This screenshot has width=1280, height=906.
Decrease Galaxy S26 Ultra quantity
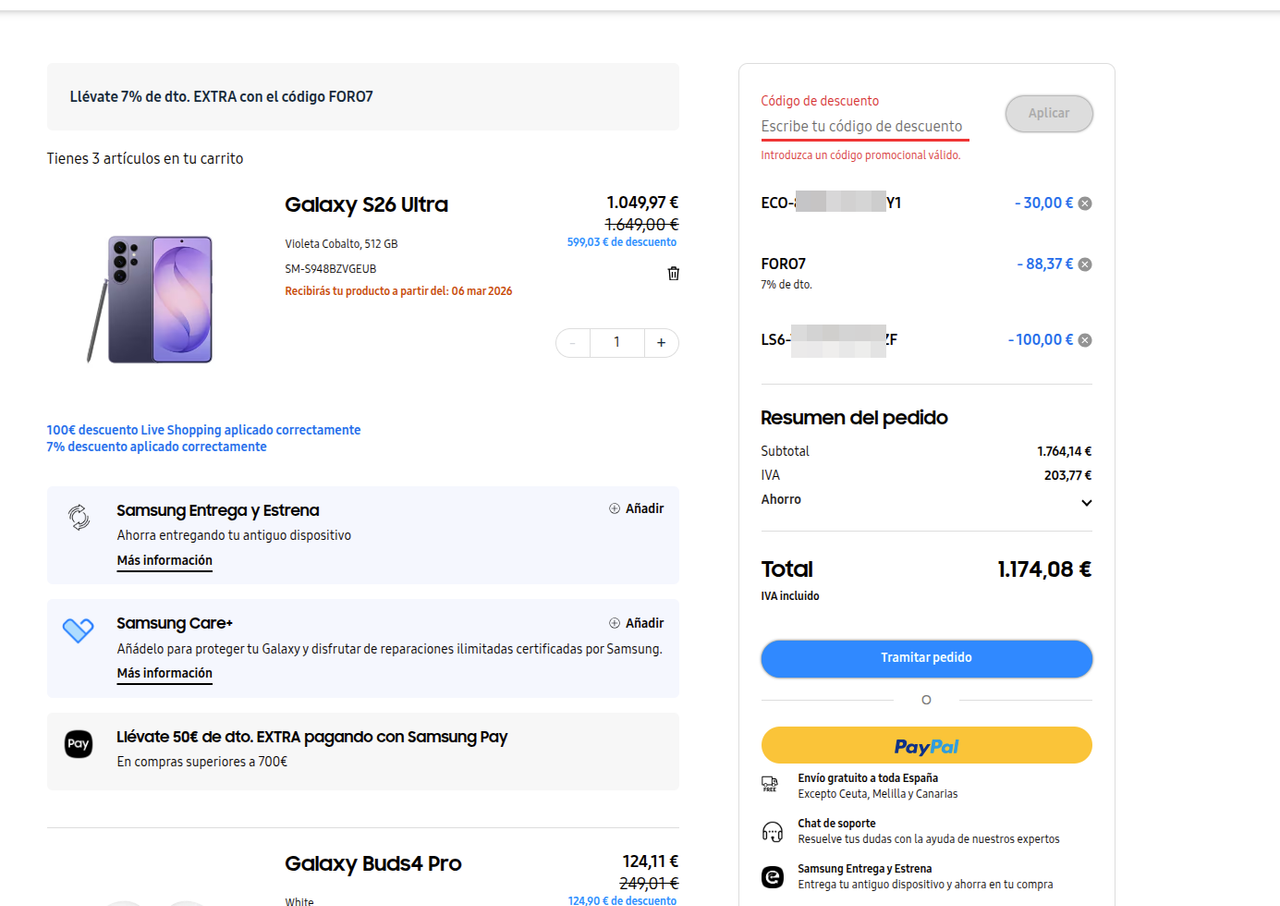click(573, 343)
